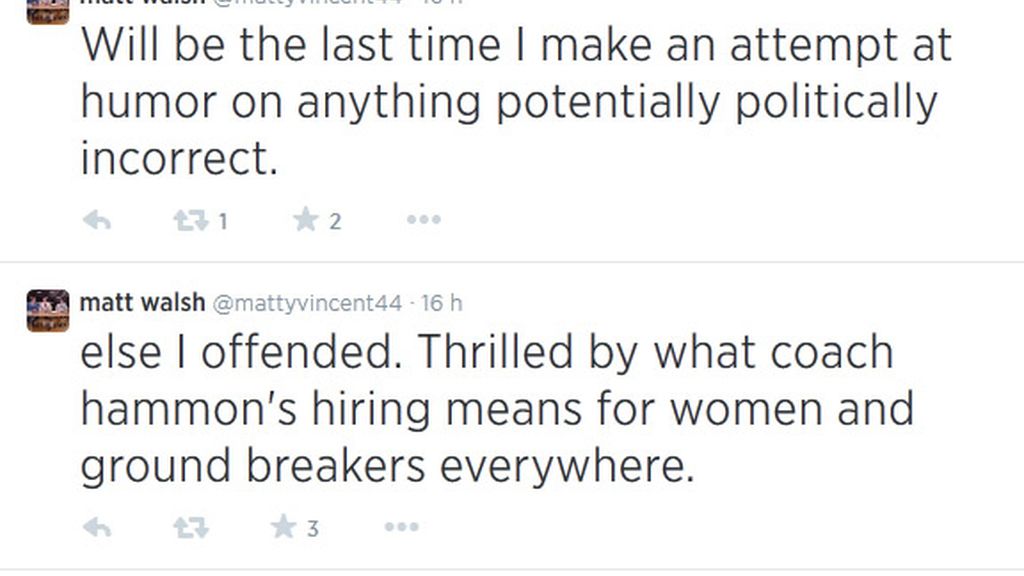Open the tweet permalink via "16 h" timestamp
Viewport: 1024px width, 576px height.
(442, 303)
